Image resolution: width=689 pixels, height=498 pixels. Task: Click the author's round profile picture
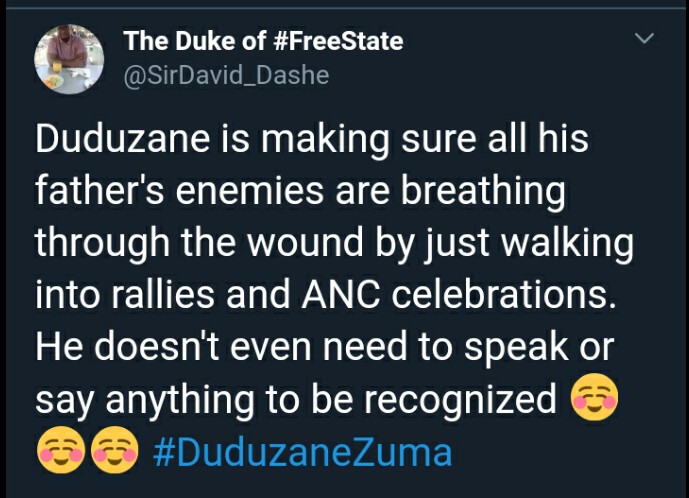pyautogui.click(x=69, y=59)
